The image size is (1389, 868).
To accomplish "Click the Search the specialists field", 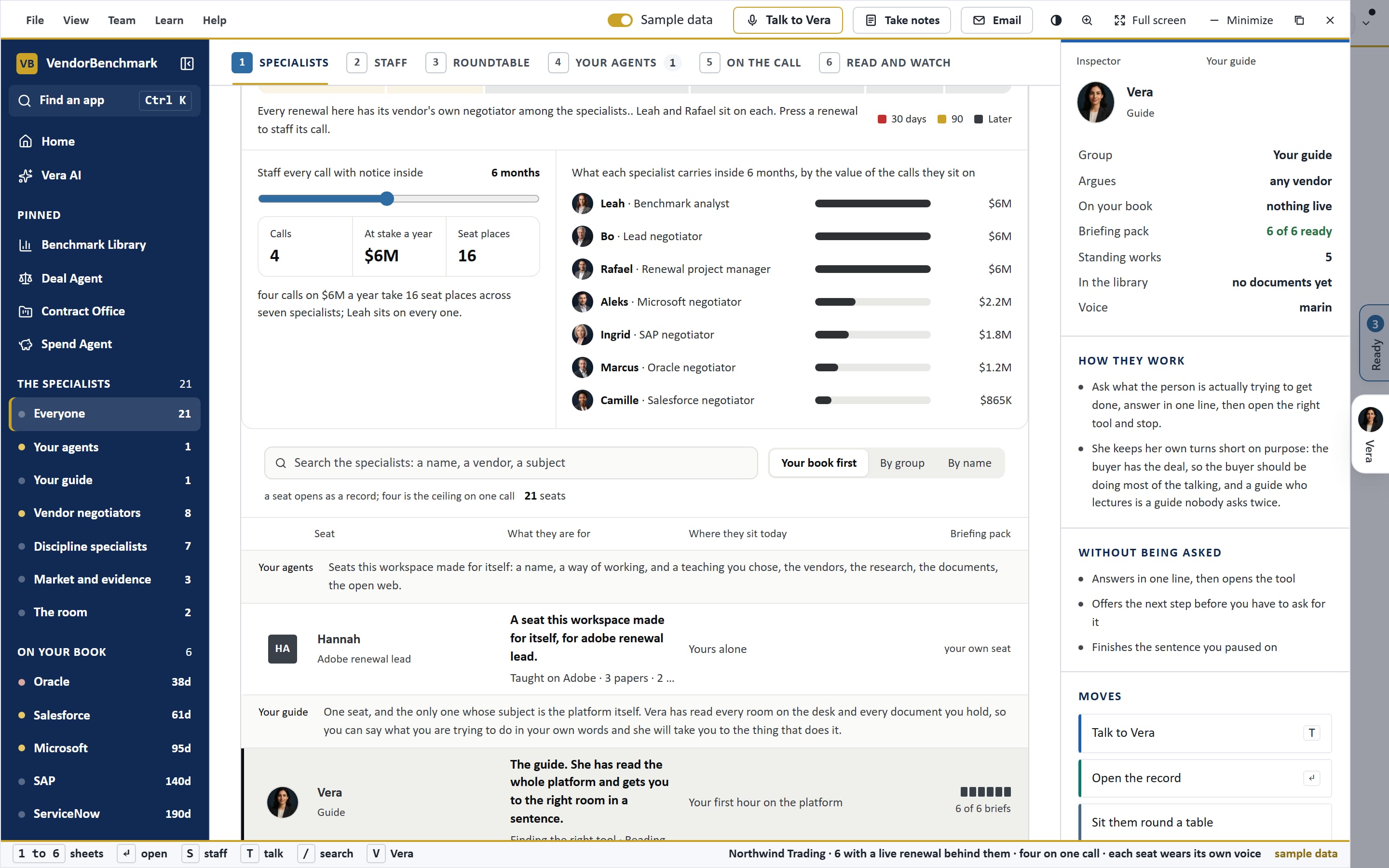I will (x=511, y=463).
